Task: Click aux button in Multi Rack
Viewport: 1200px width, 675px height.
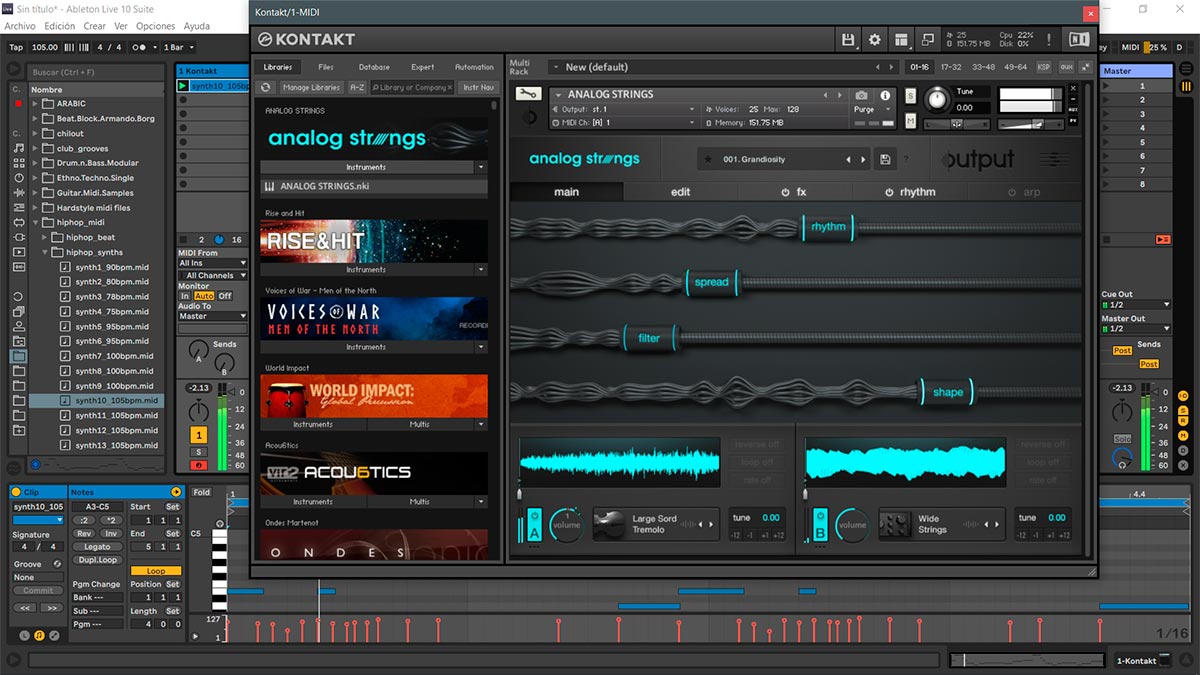Action: pyautogui.click(x=1066, y=67)
